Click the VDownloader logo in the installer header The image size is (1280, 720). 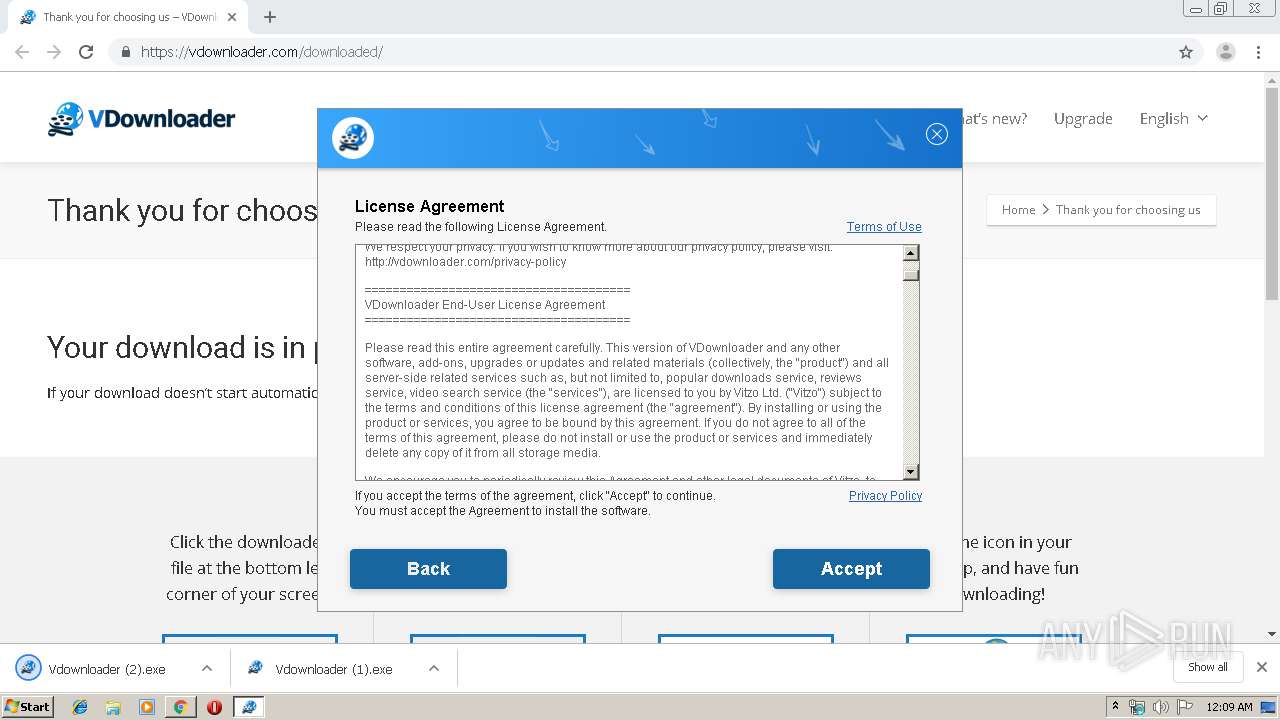tap(352, 138)
